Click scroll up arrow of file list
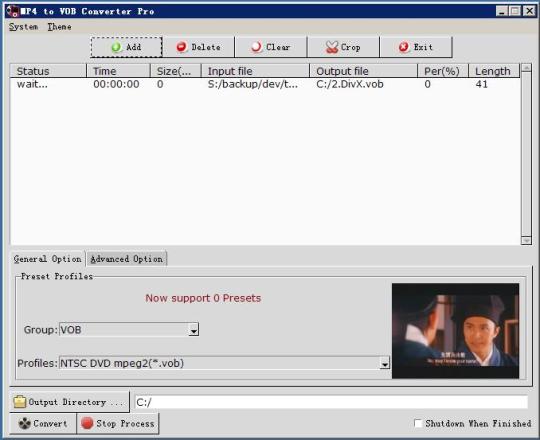 tap(526, 68)
